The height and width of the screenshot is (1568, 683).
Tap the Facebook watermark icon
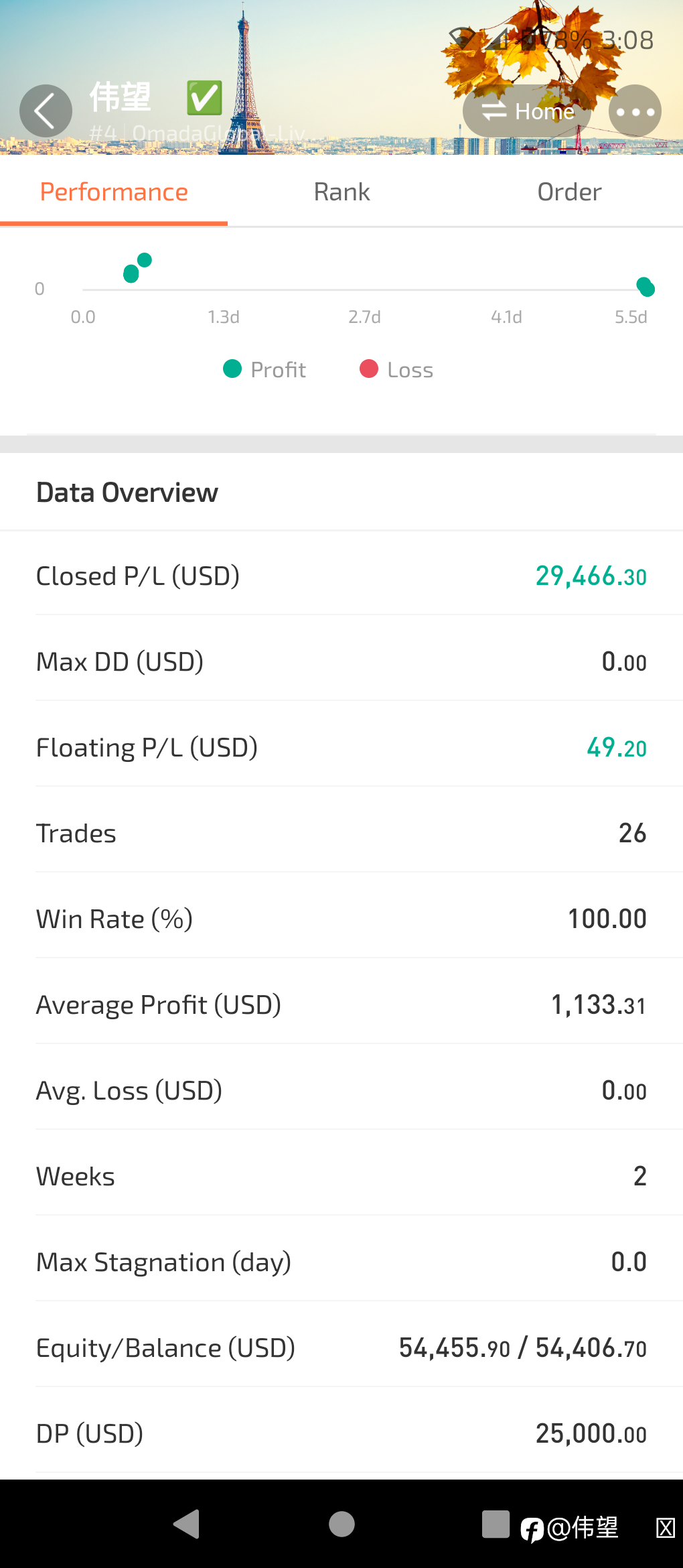532,1530
